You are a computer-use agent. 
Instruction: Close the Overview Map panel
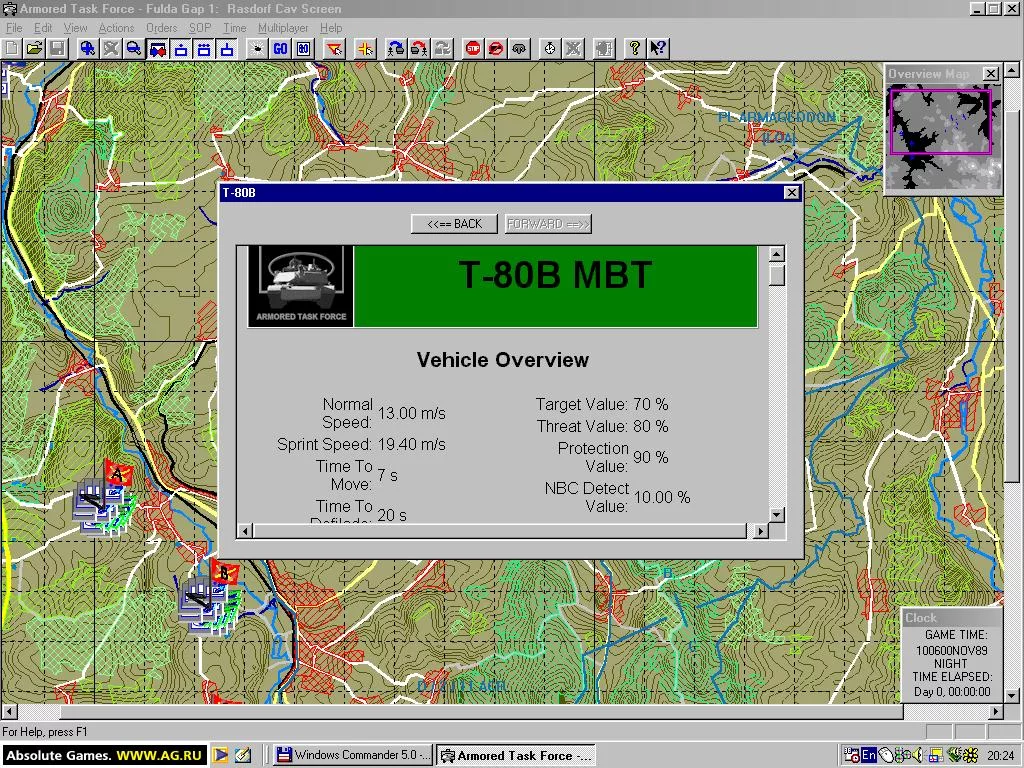click(991, 74)
